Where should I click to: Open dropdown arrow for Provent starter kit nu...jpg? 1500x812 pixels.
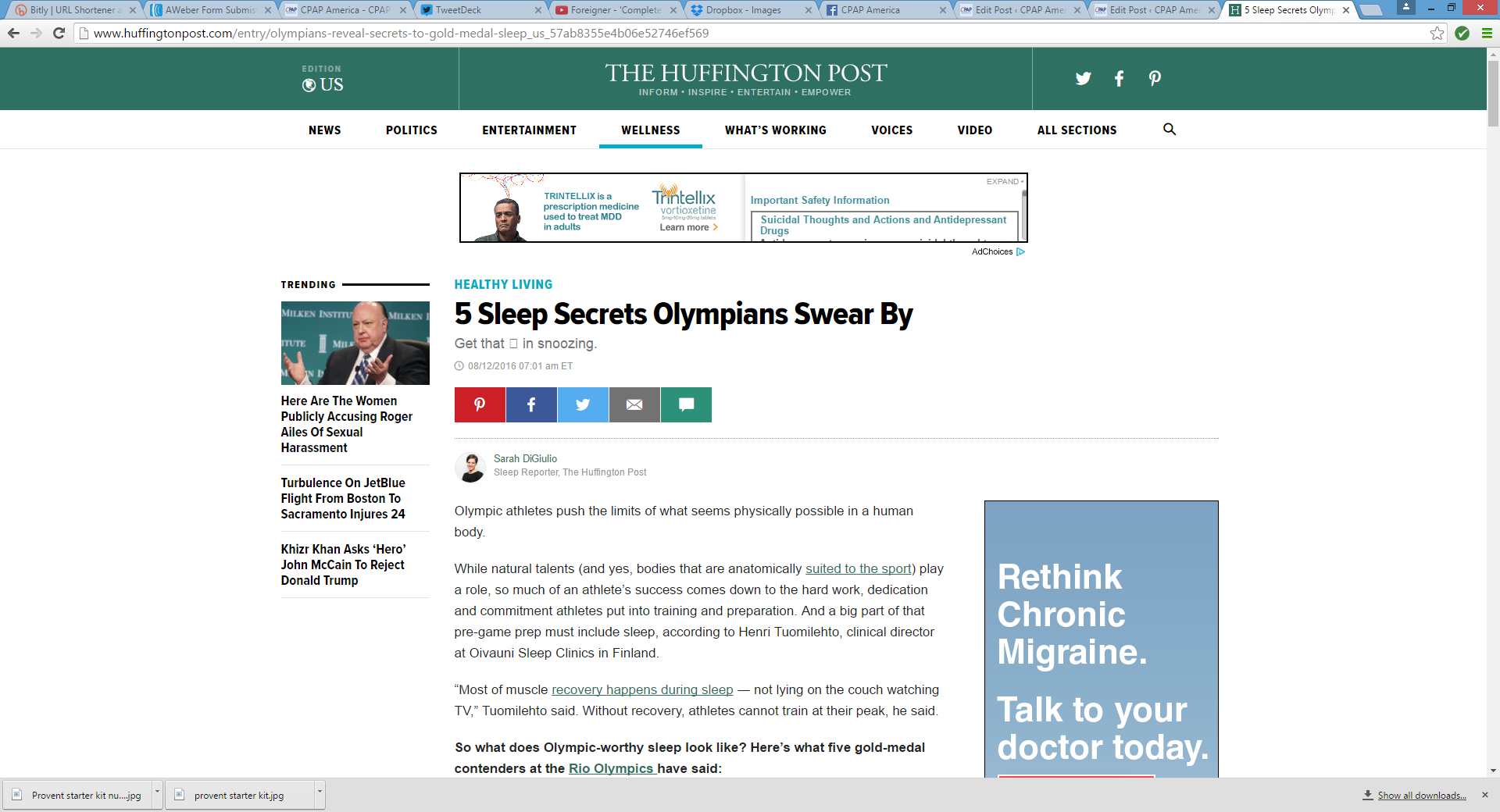[157, 793]
